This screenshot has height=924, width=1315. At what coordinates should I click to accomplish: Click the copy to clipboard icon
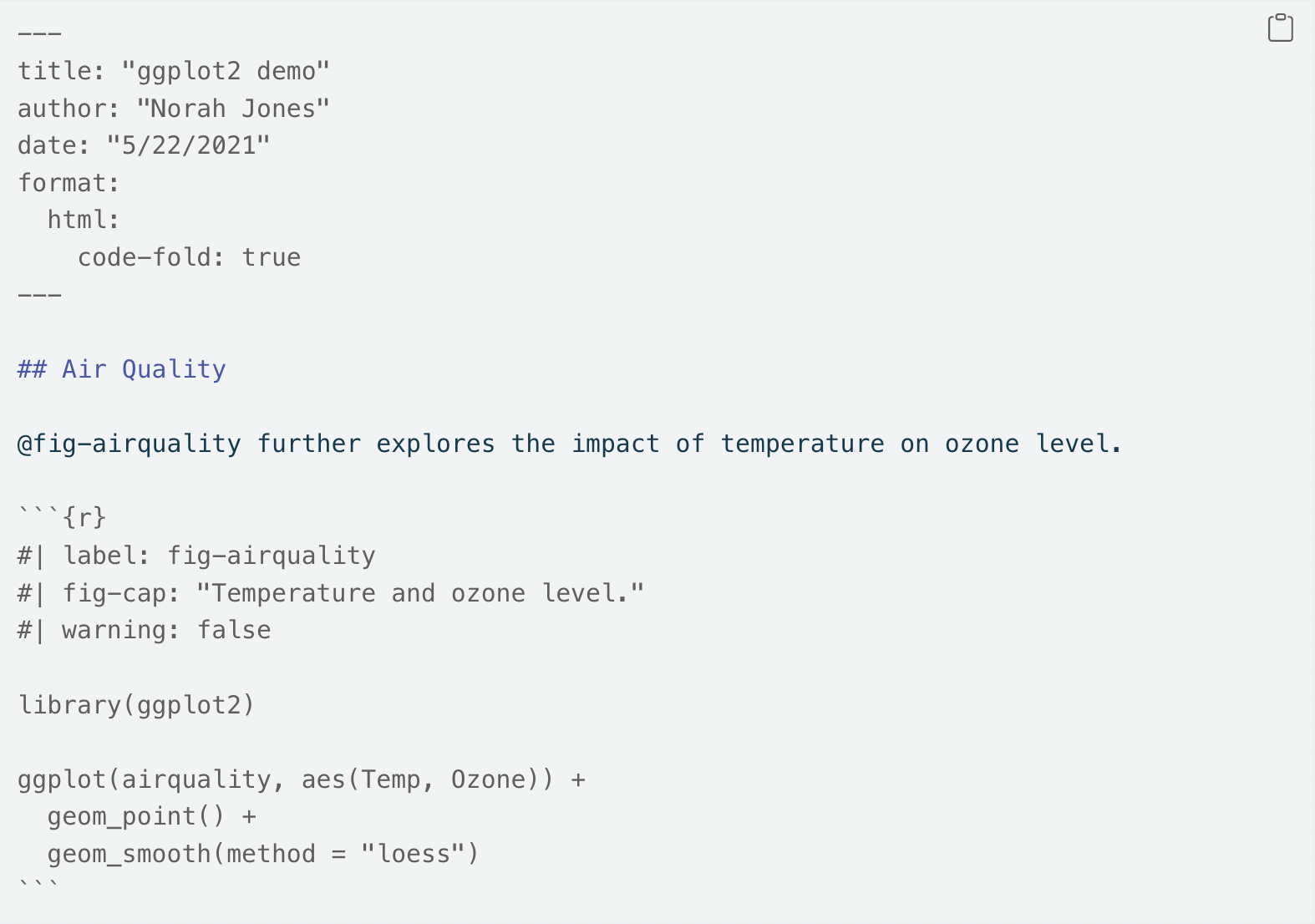pos(1280,28)
